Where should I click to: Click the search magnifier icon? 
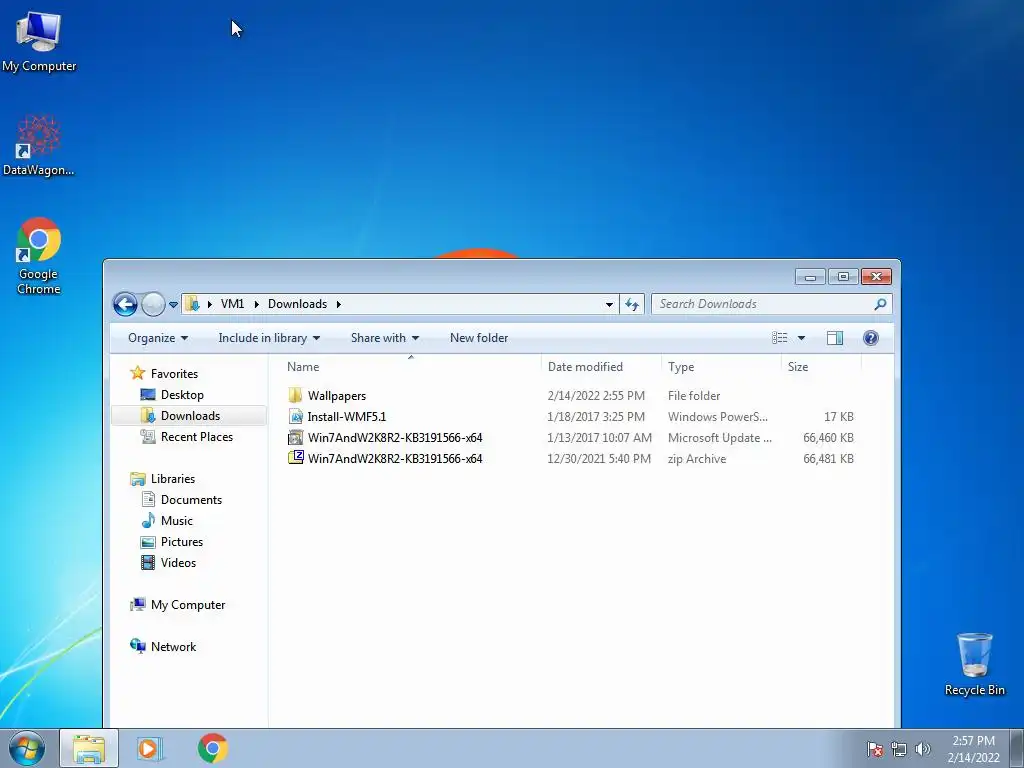coord(880,304)
